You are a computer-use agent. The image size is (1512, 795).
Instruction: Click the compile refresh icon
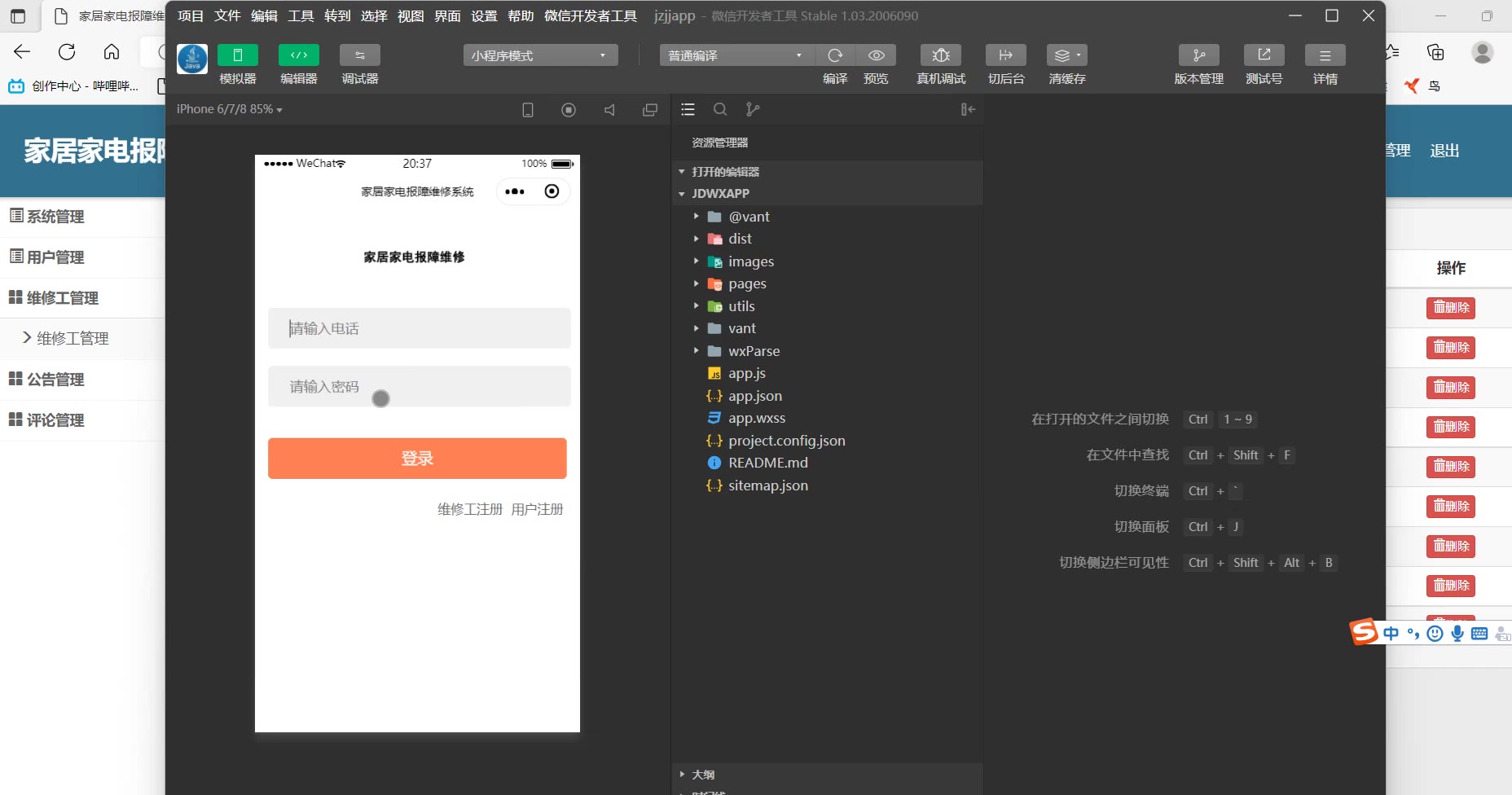tap(835, 55)
